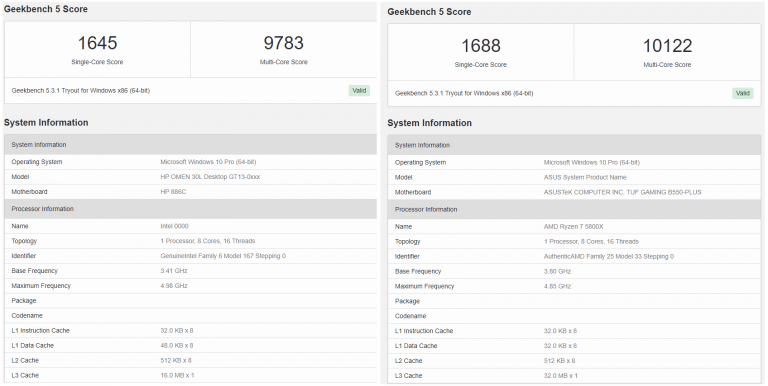Click the Maximum Frequency label beside 4.85 GHz
Viewport: 768px width, 386px height.
425,286
